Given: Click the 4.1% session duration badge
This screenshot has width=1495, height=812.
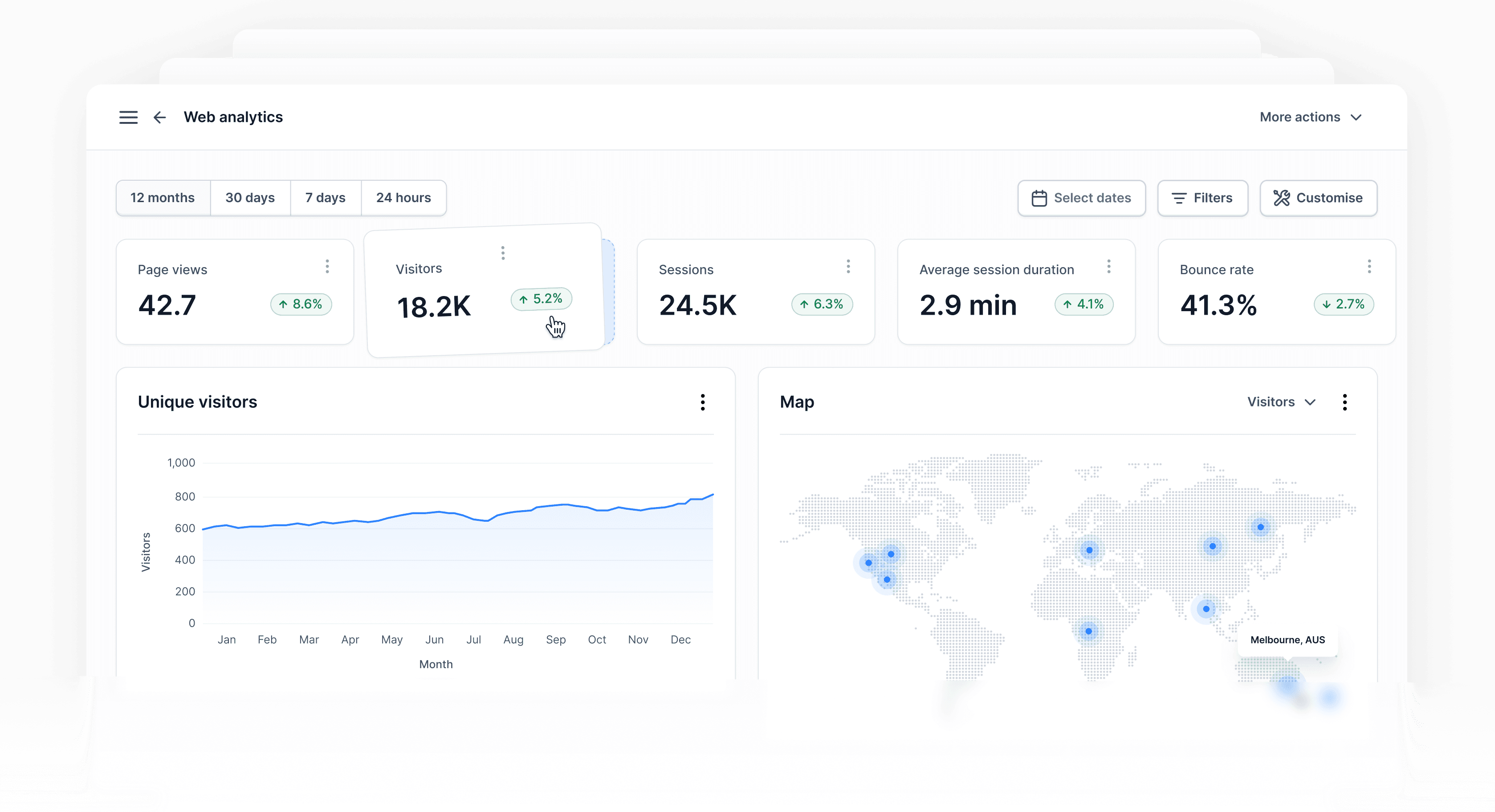Looking at the screenshot, I should [x=1084, y=304].
